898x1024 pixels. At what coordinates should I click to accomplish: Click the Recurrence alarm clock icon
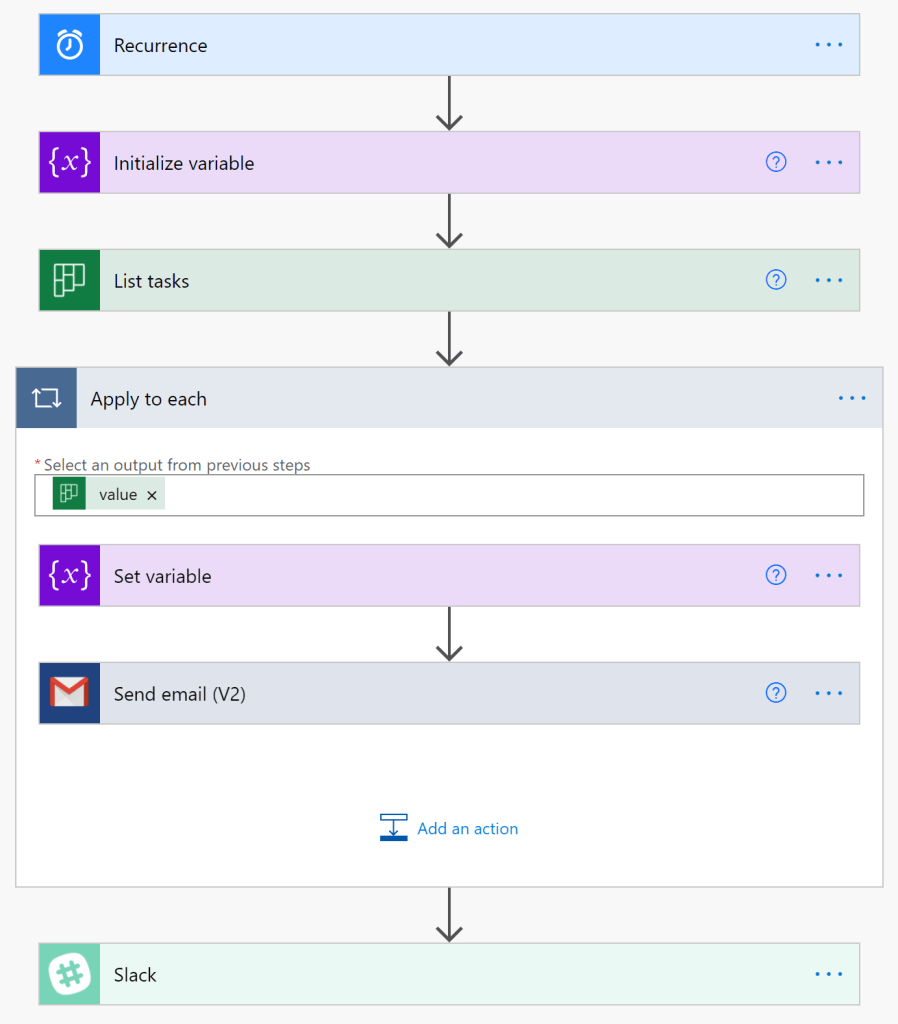tap(69, 45)
